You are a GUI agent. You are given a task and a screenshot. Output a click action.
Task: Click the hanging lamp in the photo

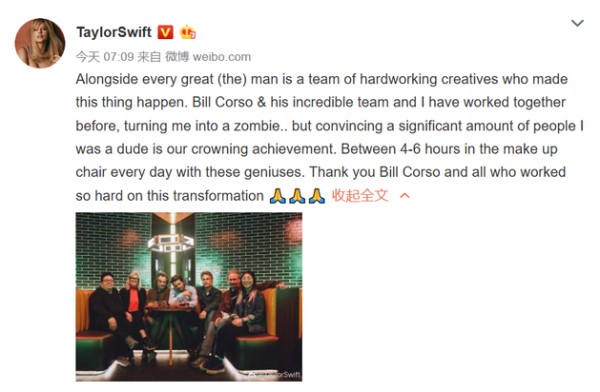171,243
